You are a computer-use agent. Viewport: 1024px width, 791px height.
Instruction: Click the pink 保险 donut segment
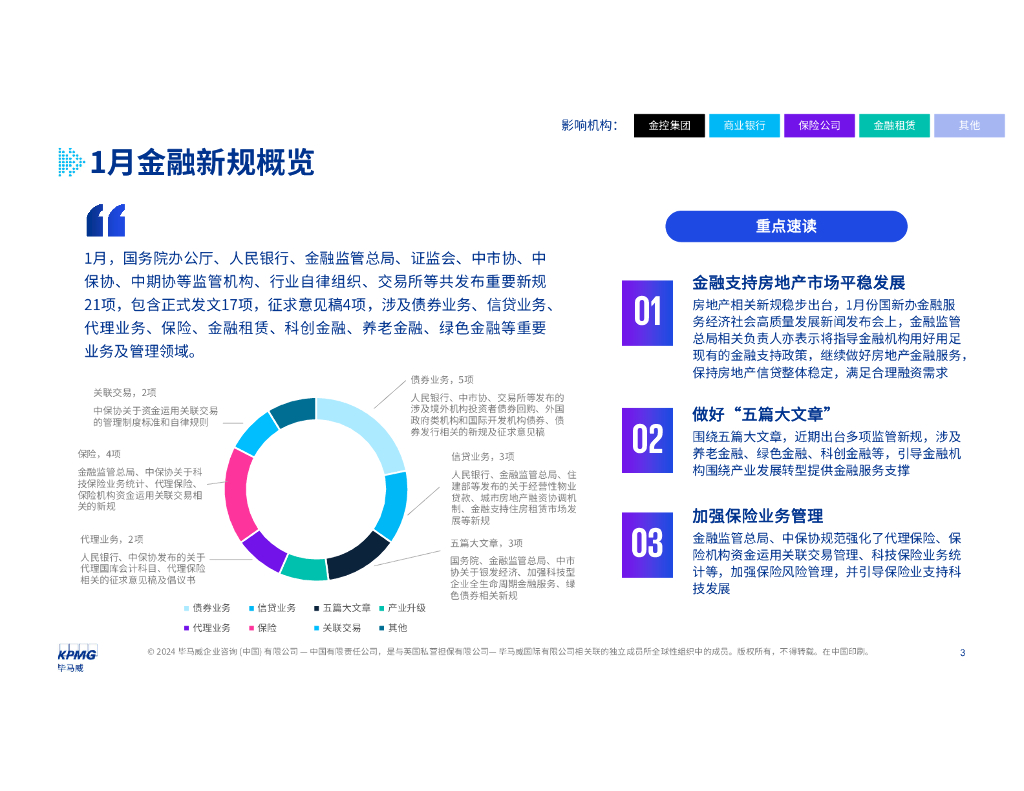[236, 494]
